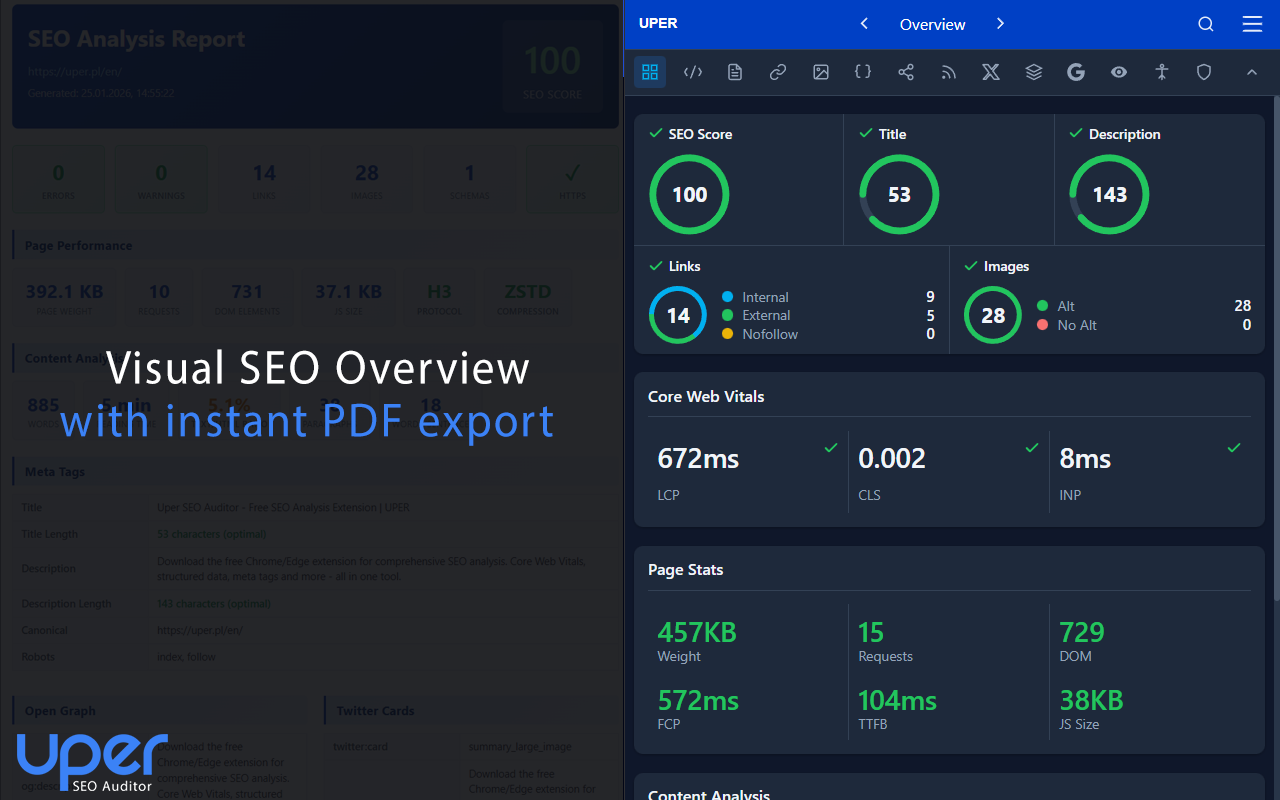The height and width of the screenshot is (800, 1280).
Task: Open the code analysis tool
Action: pyautogui.click(x=693, y=72)
